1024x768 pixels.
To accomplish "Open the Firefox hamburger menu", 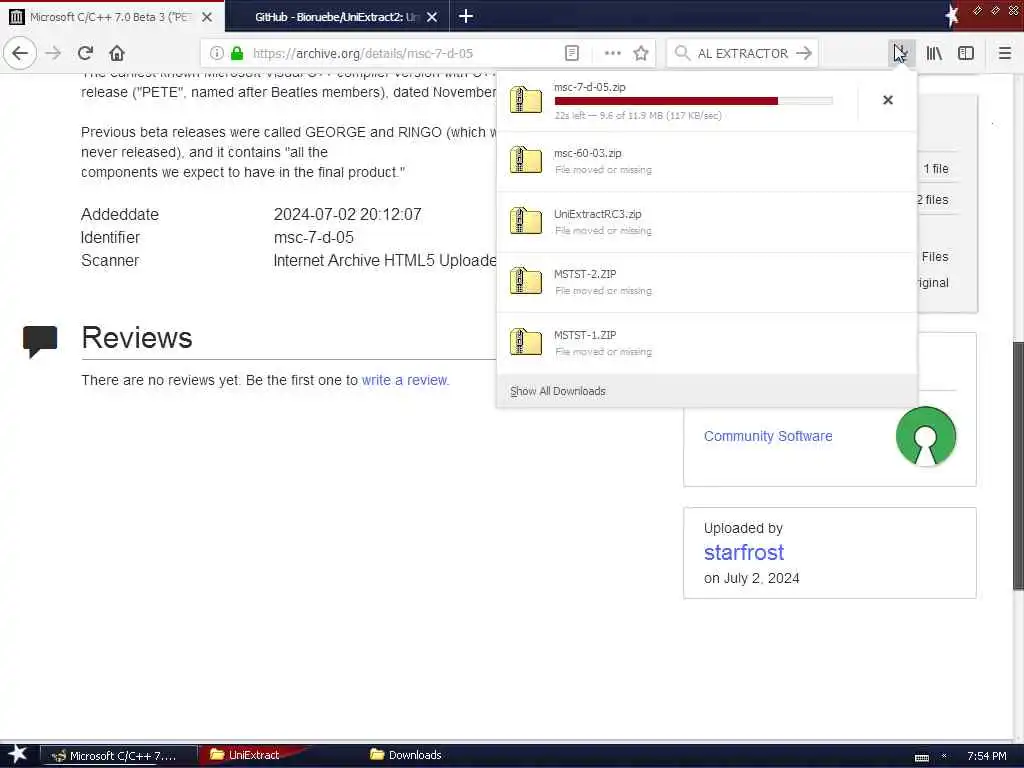I will (1005, 53).
